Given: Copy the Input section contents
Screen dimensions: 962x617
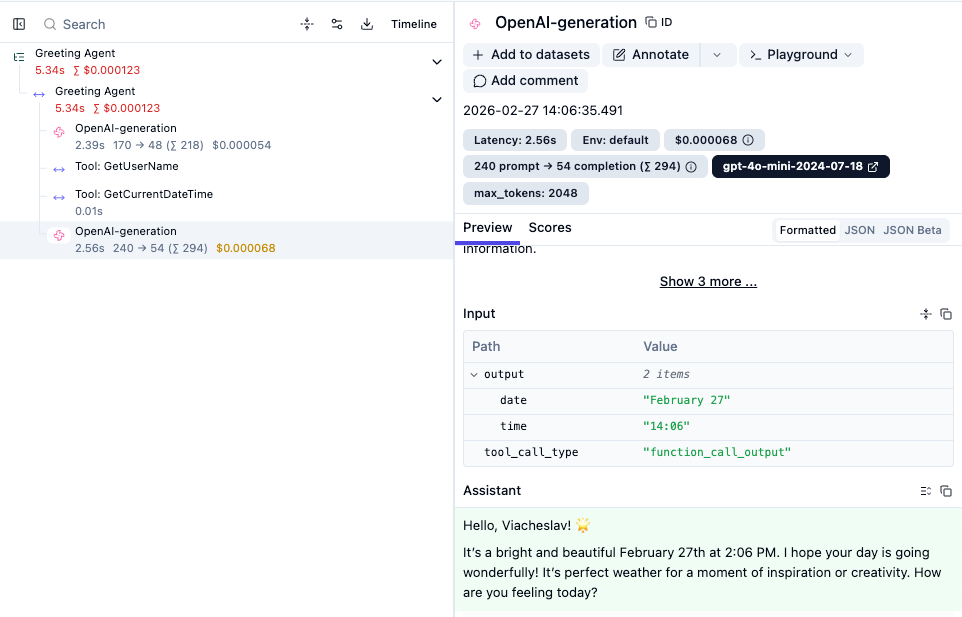Looking at the screenshot, I should pos(946,314).
